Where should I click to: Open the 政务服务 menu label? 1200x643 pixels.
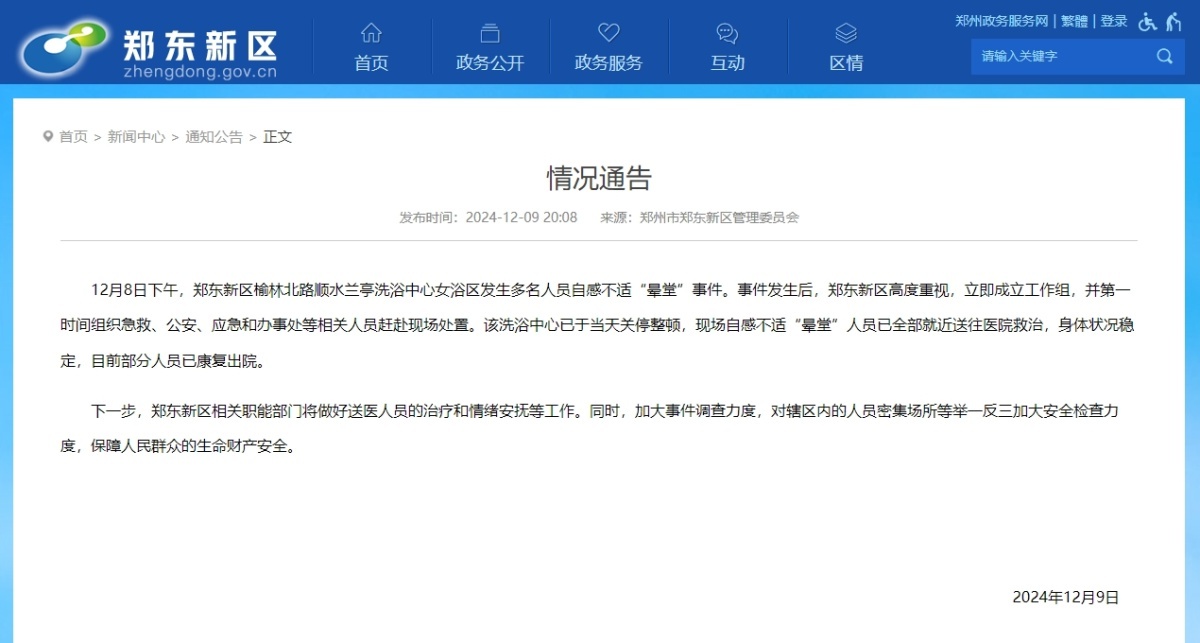tap(608, 63)
